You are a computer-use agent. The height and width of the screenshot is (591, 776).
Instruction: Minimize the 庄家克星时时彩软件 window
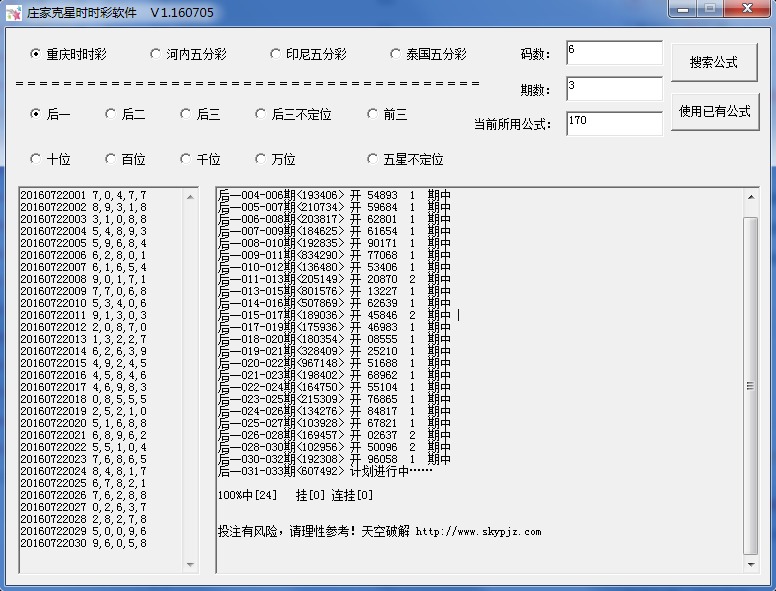coord(681,10)
